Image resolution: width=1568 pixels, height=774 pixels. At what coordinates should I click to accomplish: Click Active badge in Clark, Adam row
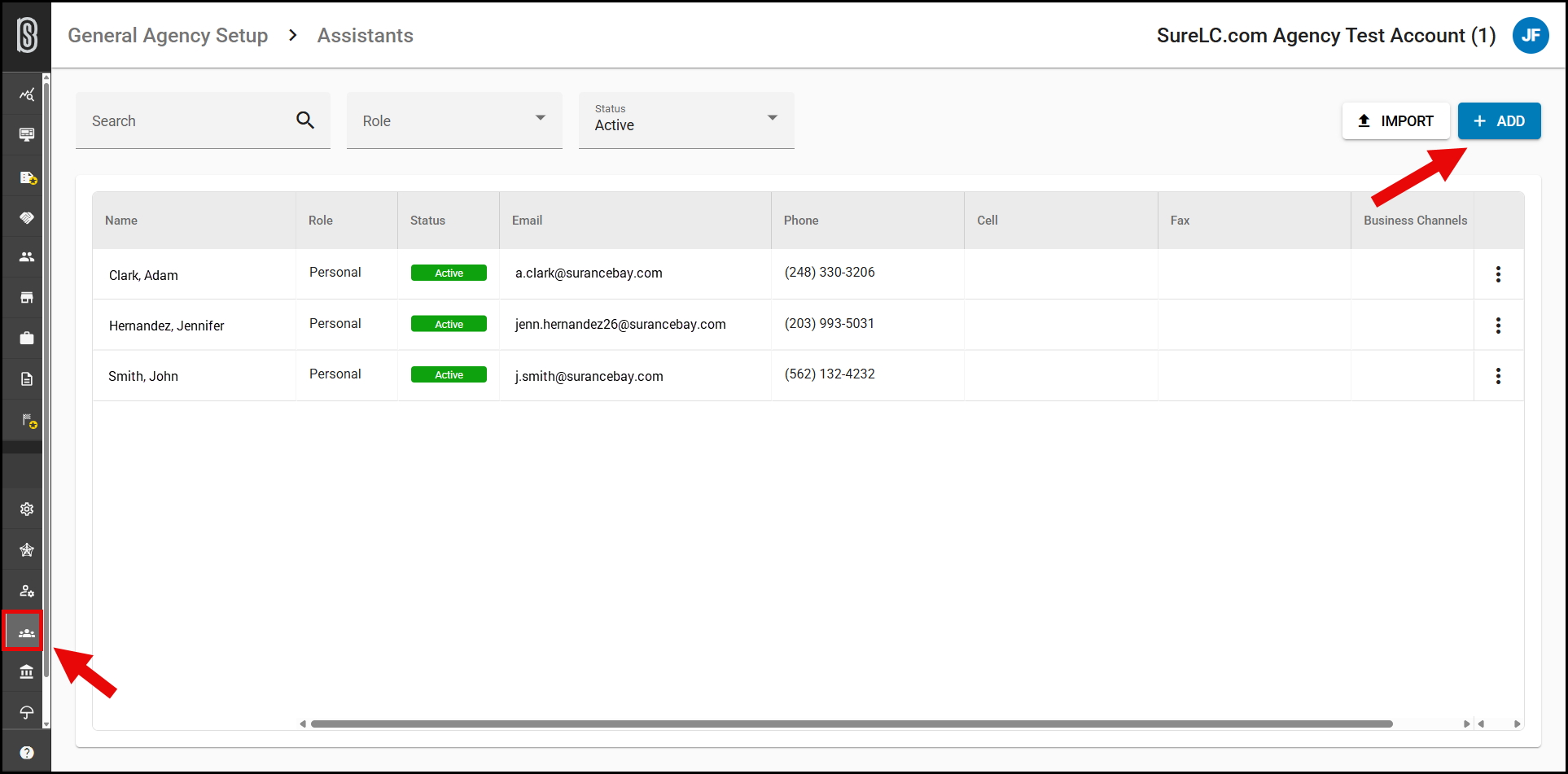click(449, 273)
